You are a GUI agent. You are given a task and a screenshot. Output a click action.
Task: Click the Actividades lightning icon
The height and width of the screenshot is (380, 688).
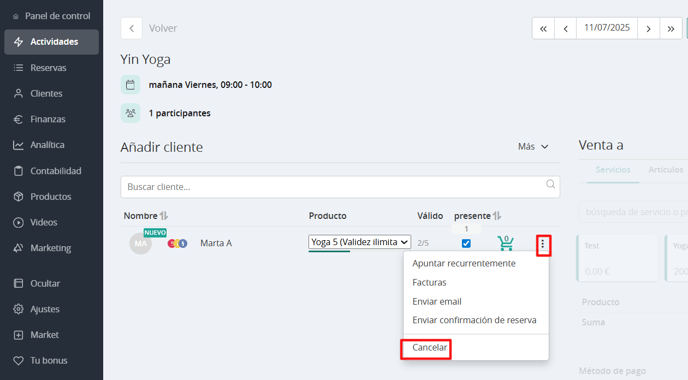click(18, 42)
